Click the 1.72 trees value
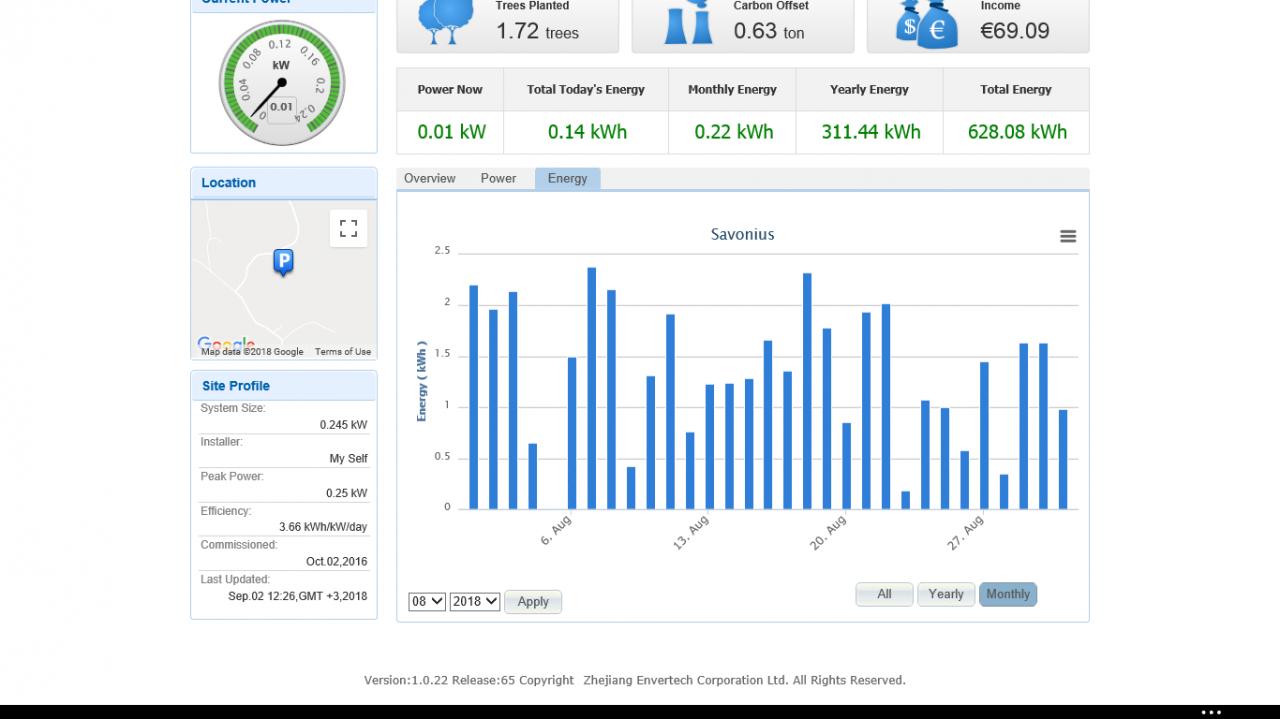The image size is (1280, 719). 537,31
